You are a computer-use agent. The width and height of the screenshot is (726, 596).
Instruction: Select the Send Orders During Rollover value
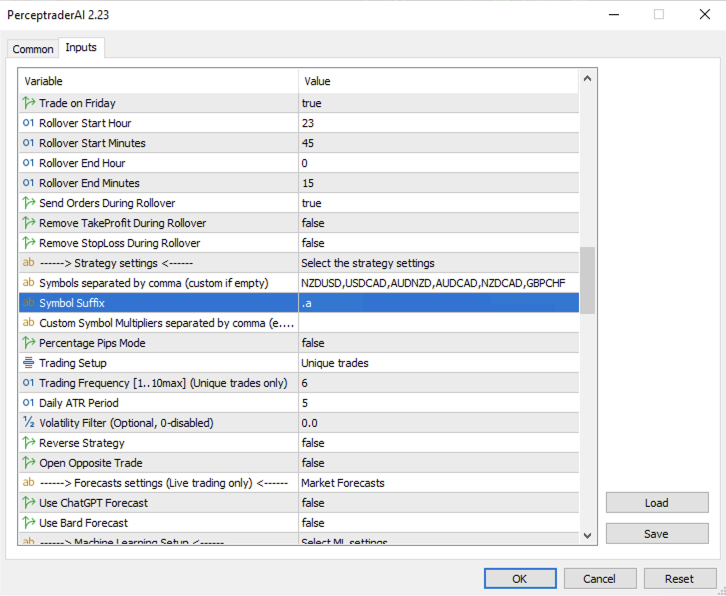point(438,203)
